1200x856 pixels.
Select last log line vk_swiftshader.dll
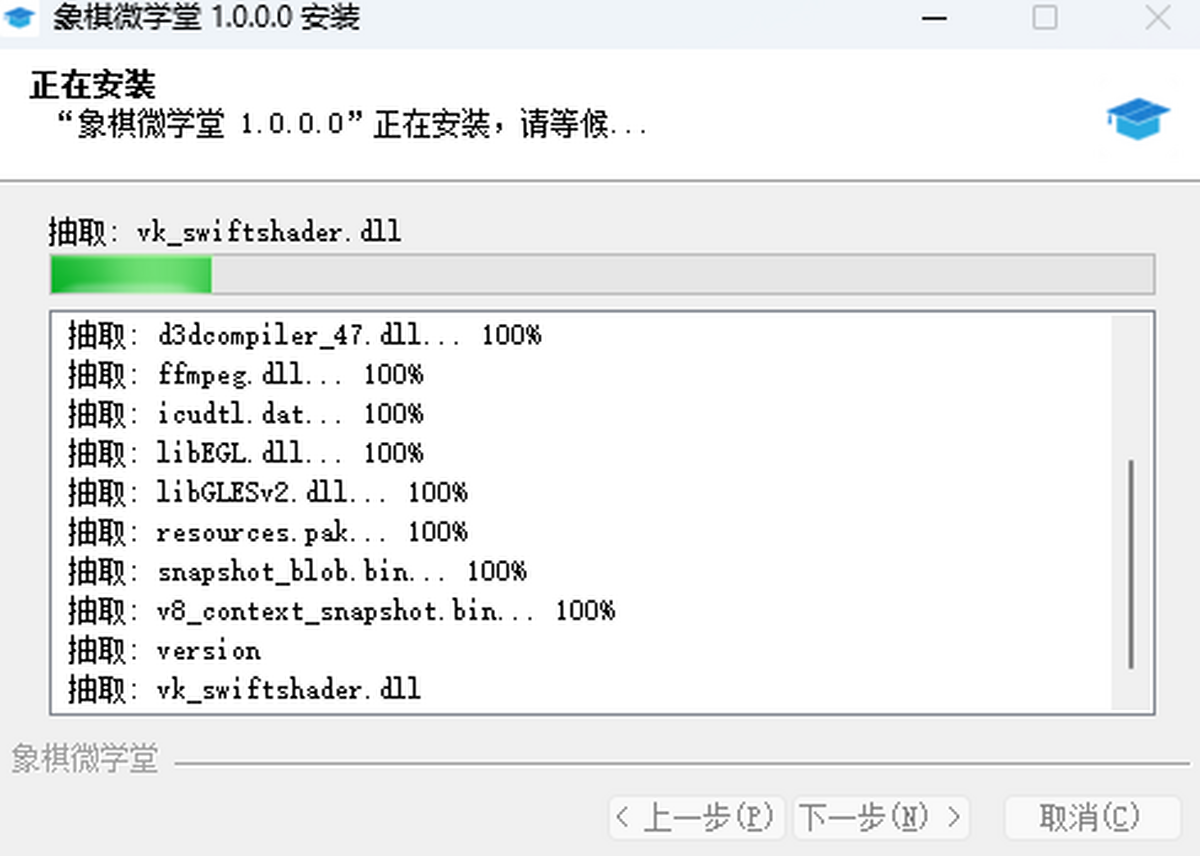(x=245, y=689)
